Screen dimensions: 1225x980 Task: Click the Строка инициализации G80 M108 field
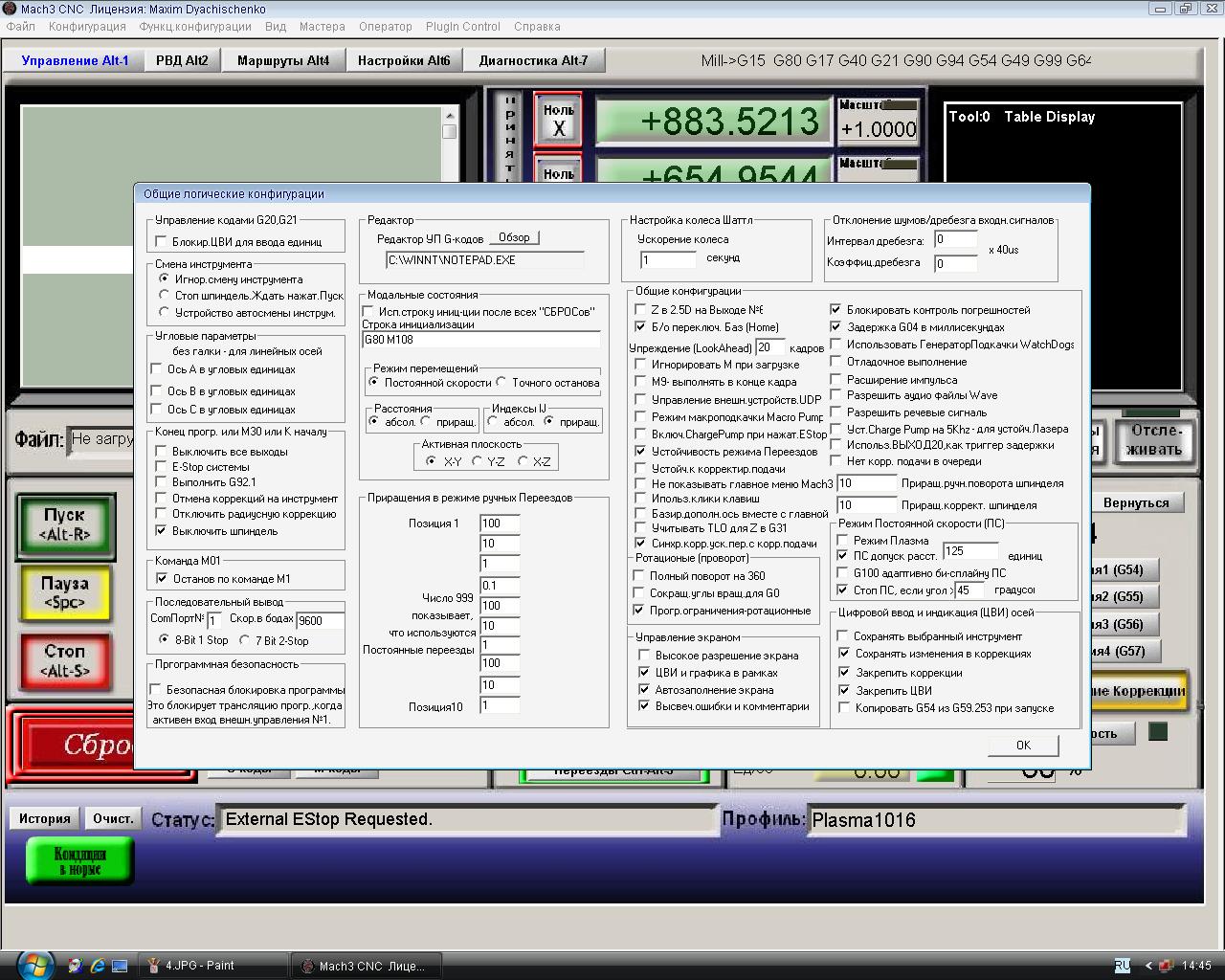pos(481,340)
